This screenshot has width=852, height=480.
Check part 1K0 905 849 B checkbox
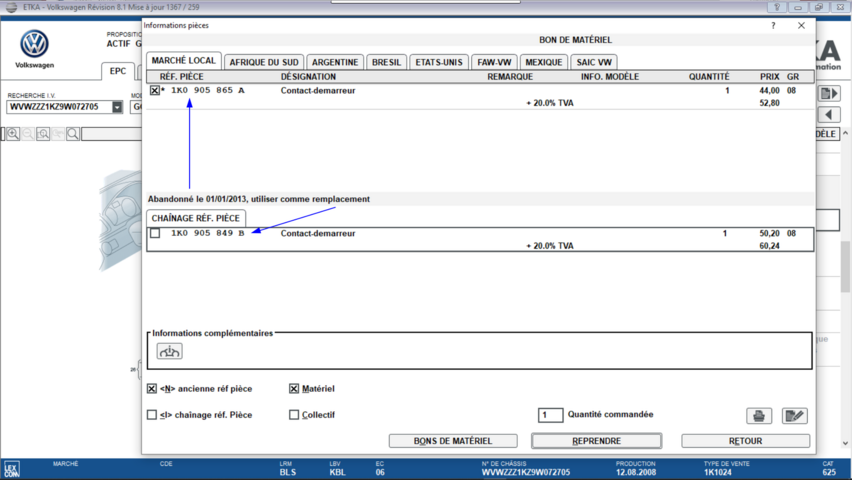(155, 233)
